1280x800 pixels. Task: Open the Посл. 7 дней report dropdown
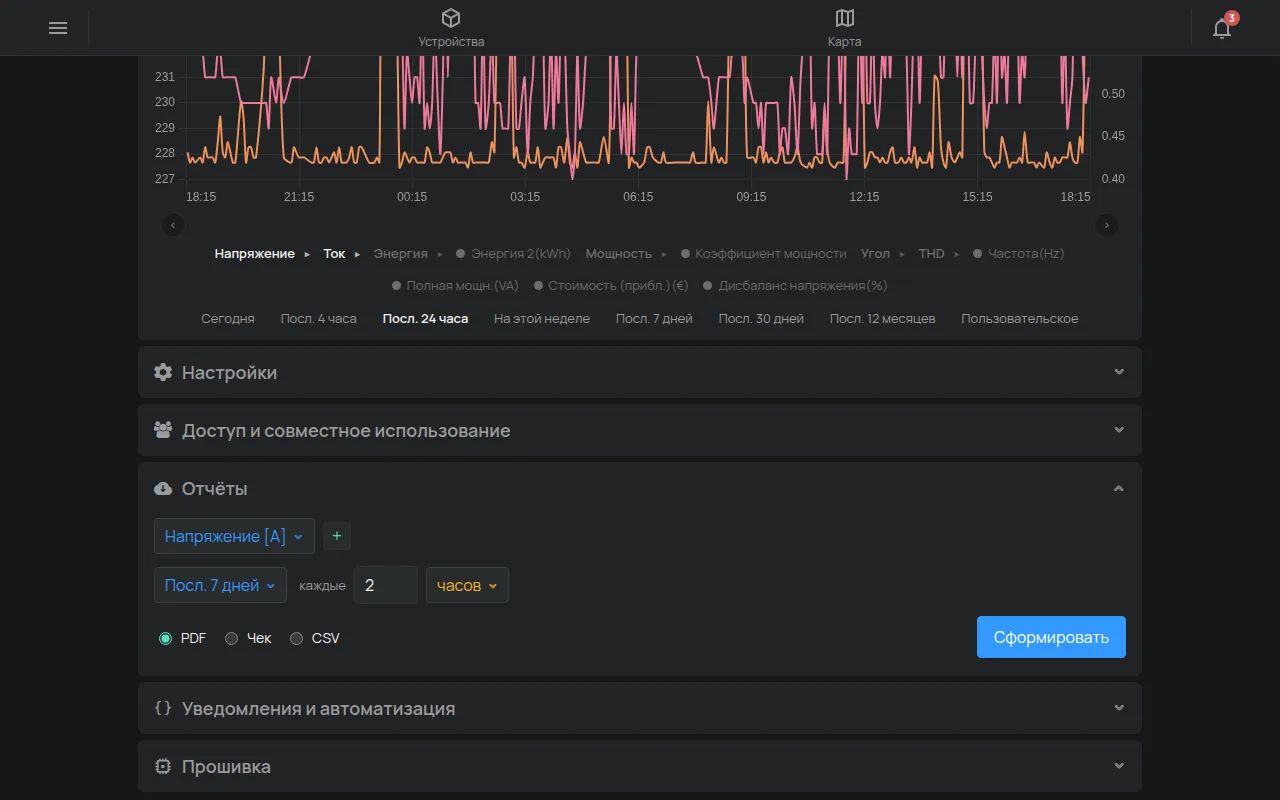(x=220, y=585)
